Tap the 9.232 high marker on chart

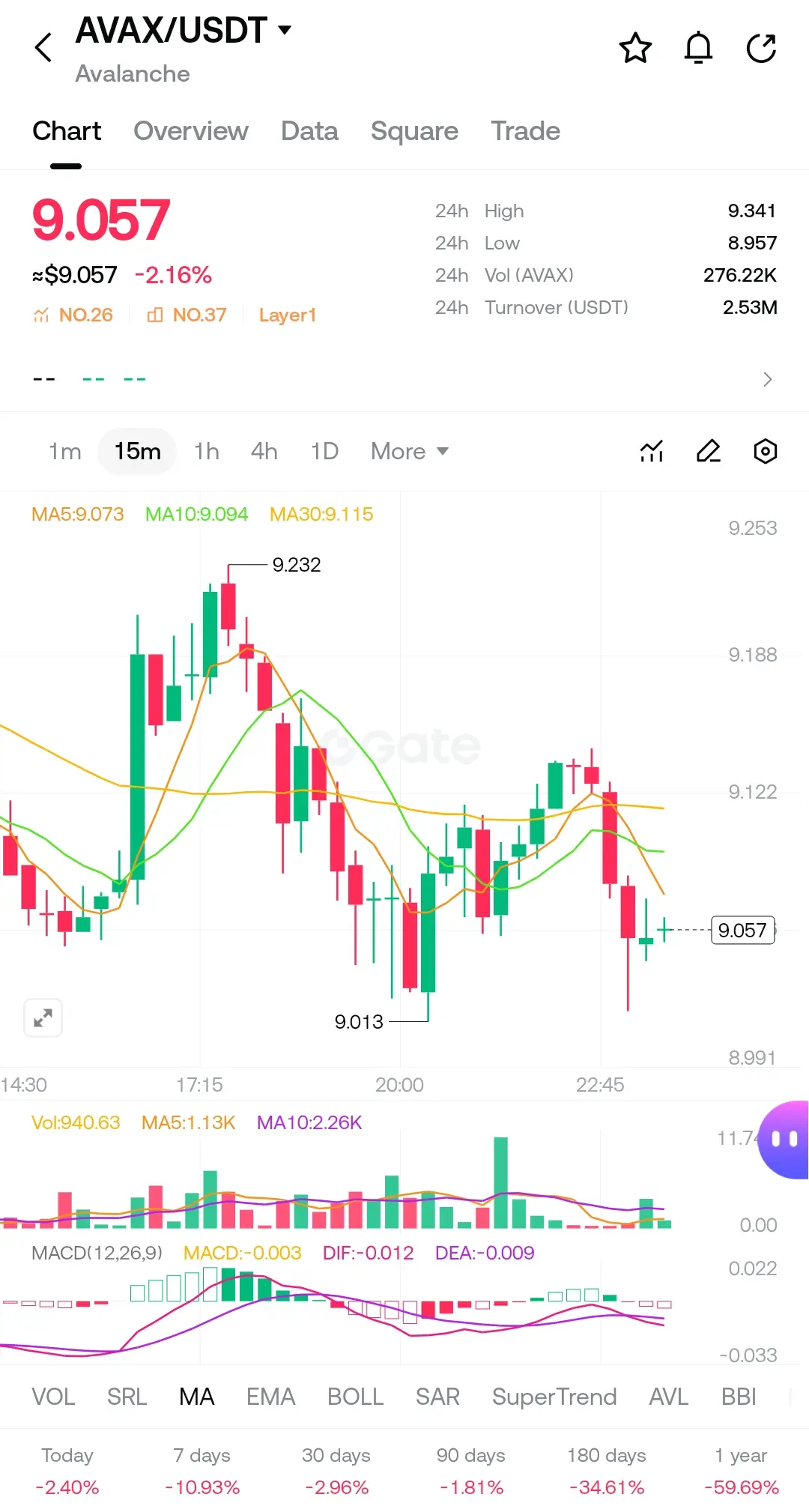(297, 564)
